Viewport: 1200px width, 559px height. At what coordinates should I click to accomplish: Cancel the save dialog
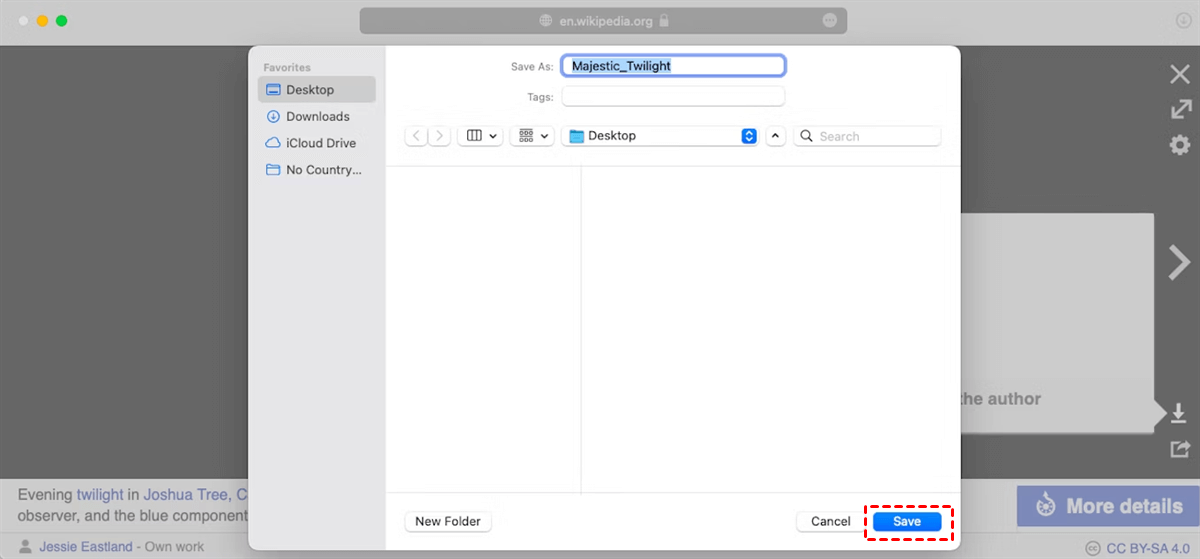[x=830, y=521]
